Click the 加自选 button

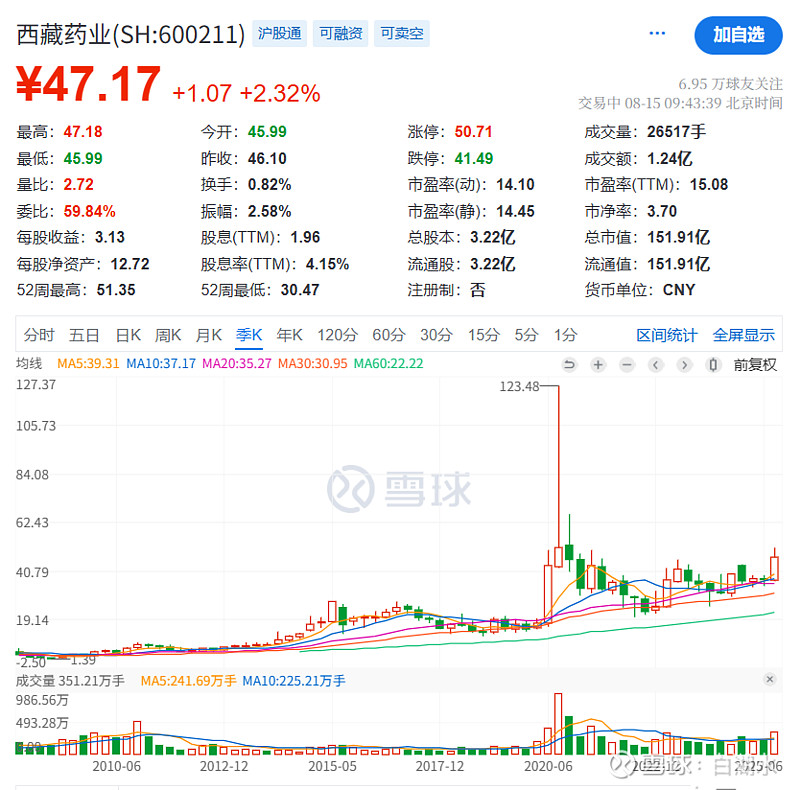click(x=738, y=35)
